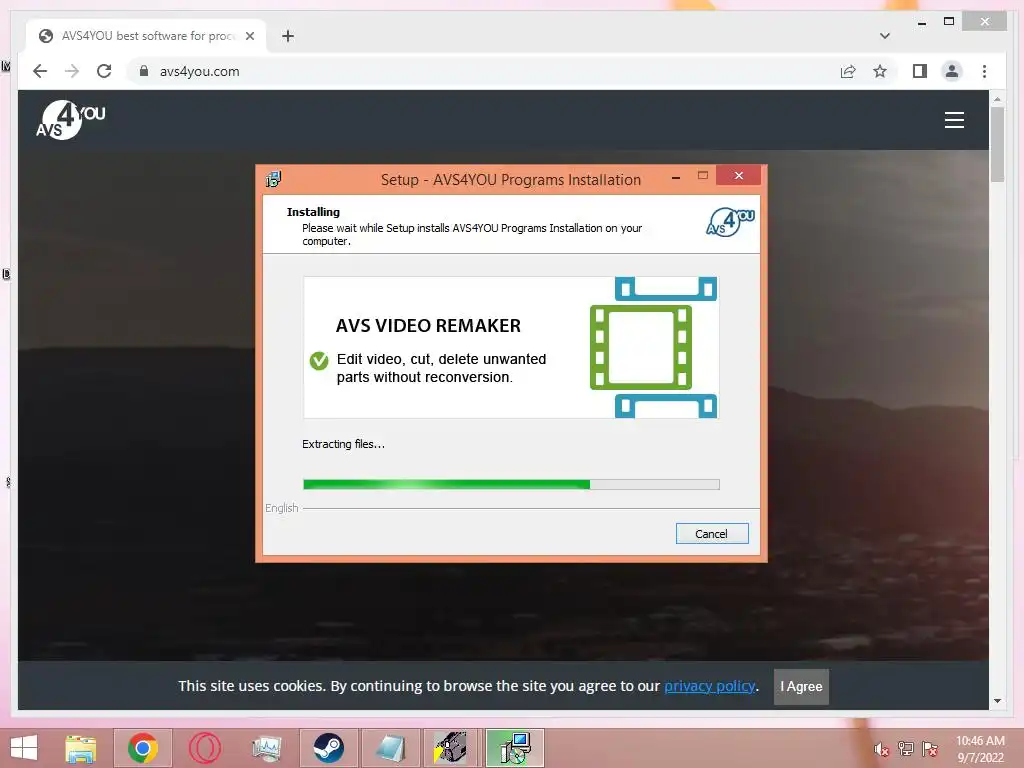Reload the avs4you.com page

(x=104, y=71)
